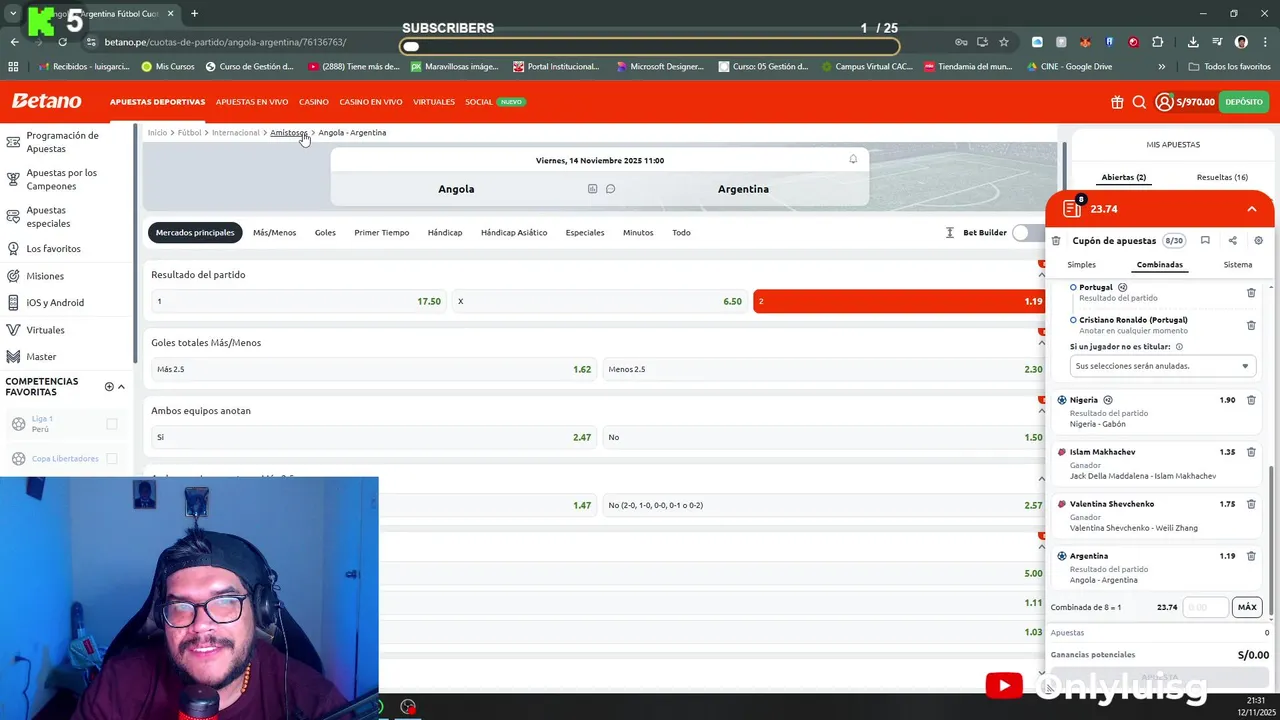Viewport: 1280px width, 720px height.
Task: Open the search magnifier in Betano header
Action: tap(1139, 102)
